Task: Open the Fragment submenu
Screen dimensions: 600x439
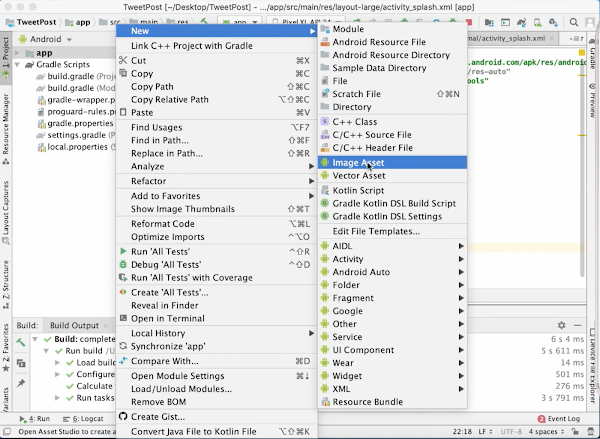Action: [392, 298]
